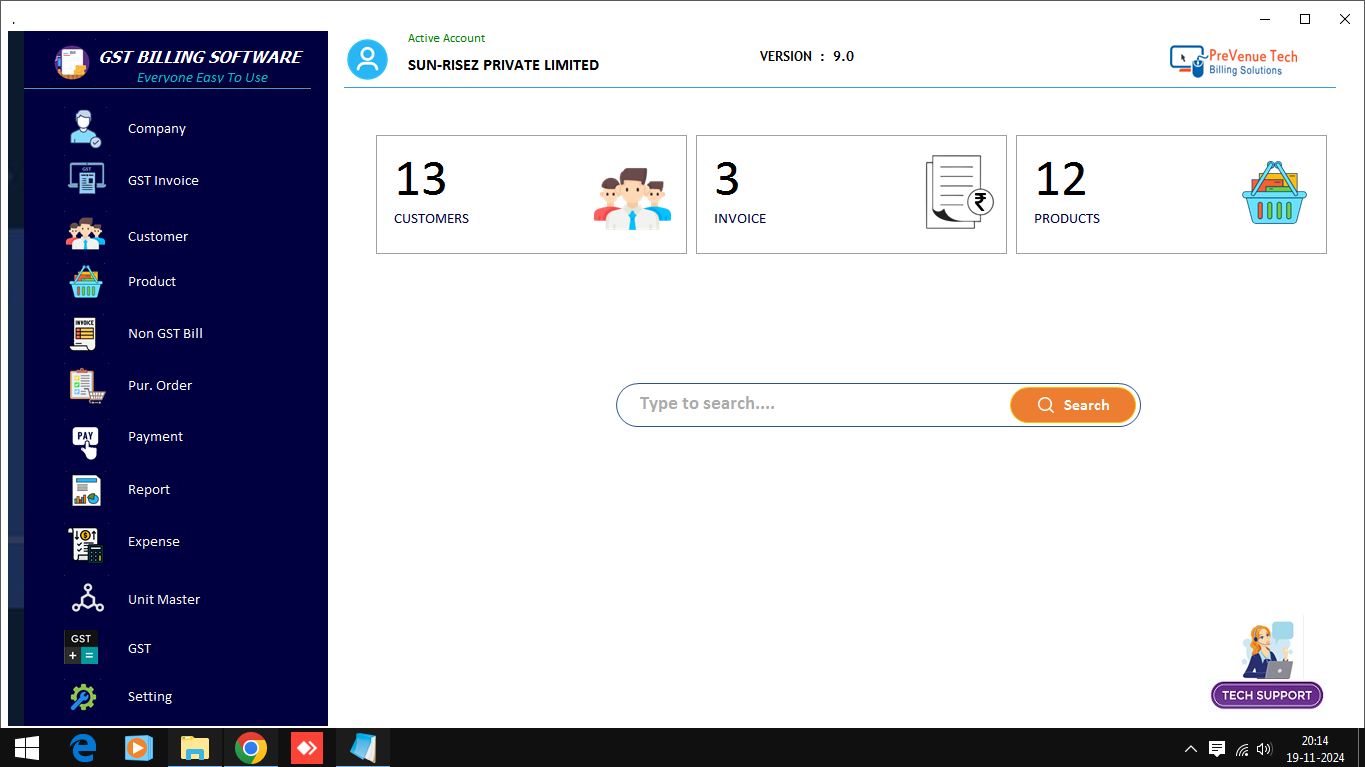Click the Pur. Order clipboard icon
This screenshot has height=767, width=1365.
(87, 386)
